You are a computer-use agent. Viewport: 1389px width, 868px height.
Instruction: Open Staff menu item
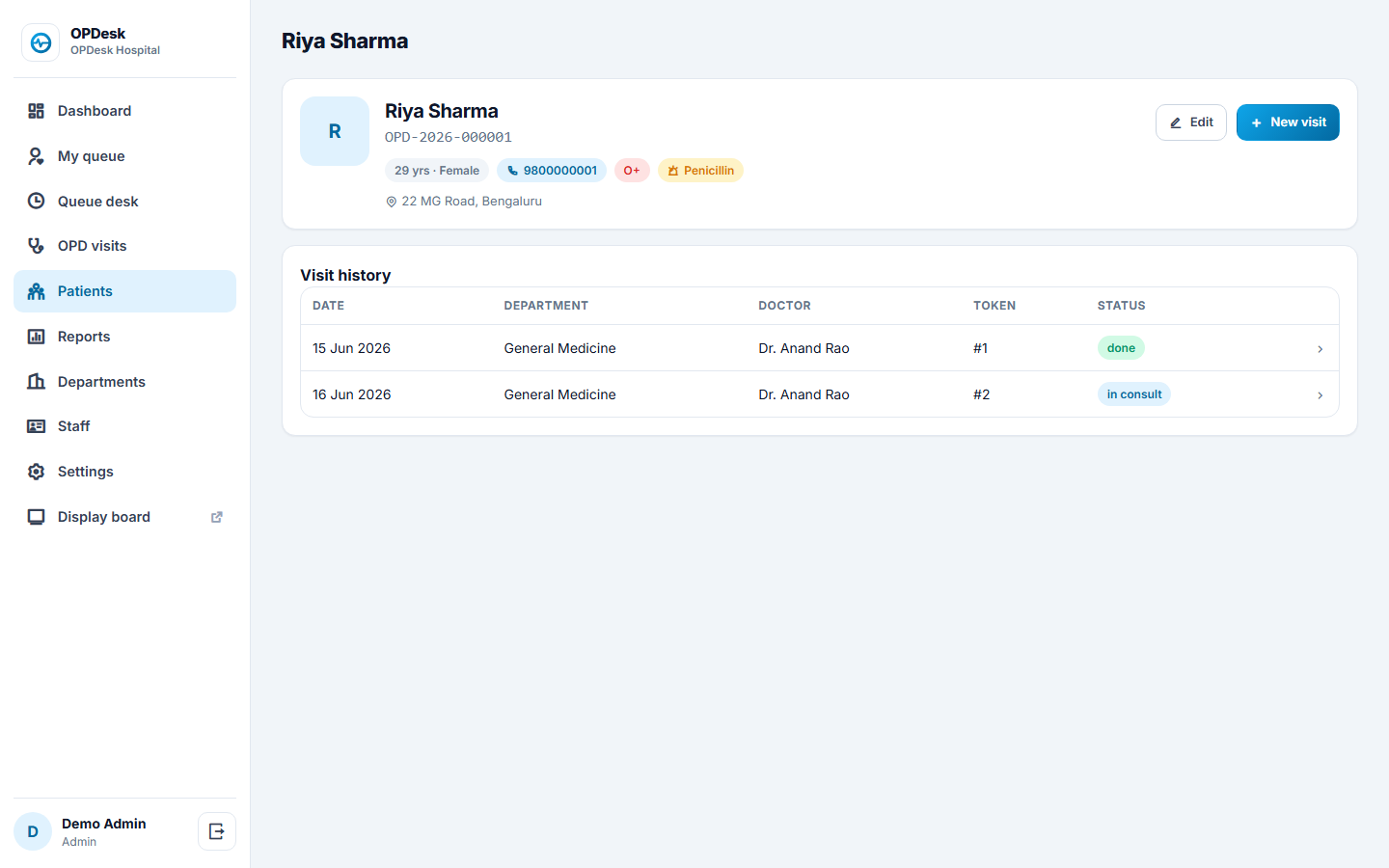124,426
